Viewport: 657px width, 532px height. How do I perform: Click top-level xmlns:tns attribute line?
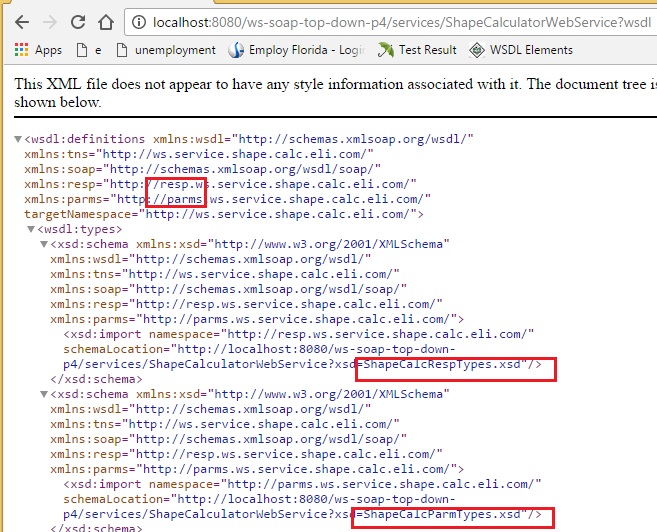pyautogui.click(x=199, y=154)
